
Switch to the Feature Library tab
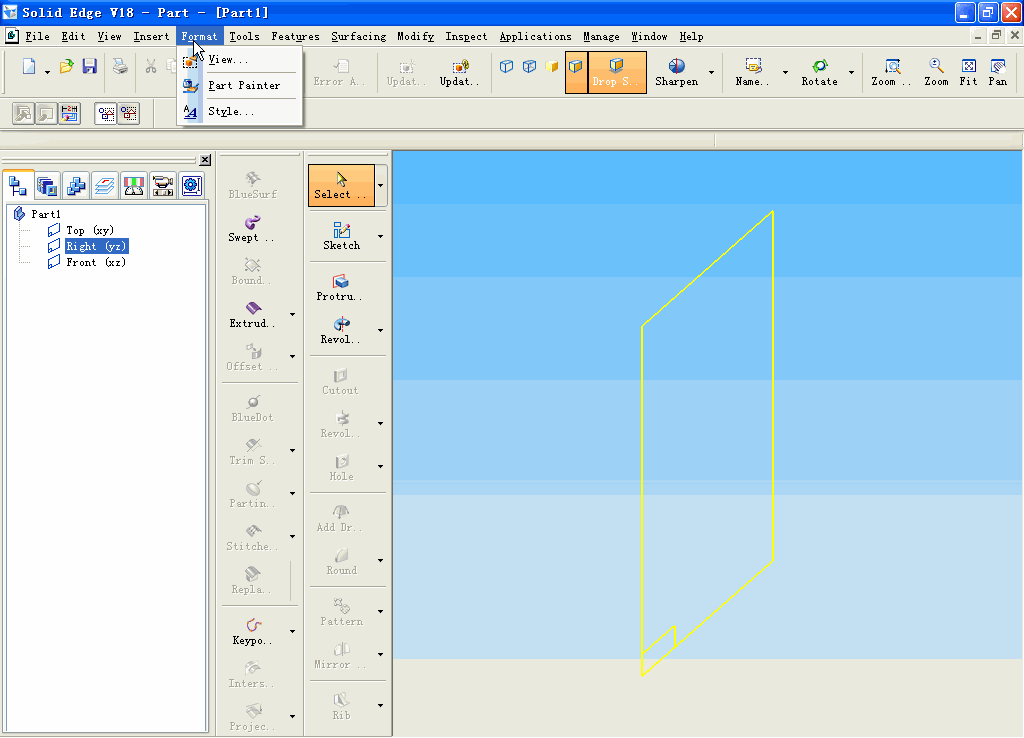click(x=47, y=186)
